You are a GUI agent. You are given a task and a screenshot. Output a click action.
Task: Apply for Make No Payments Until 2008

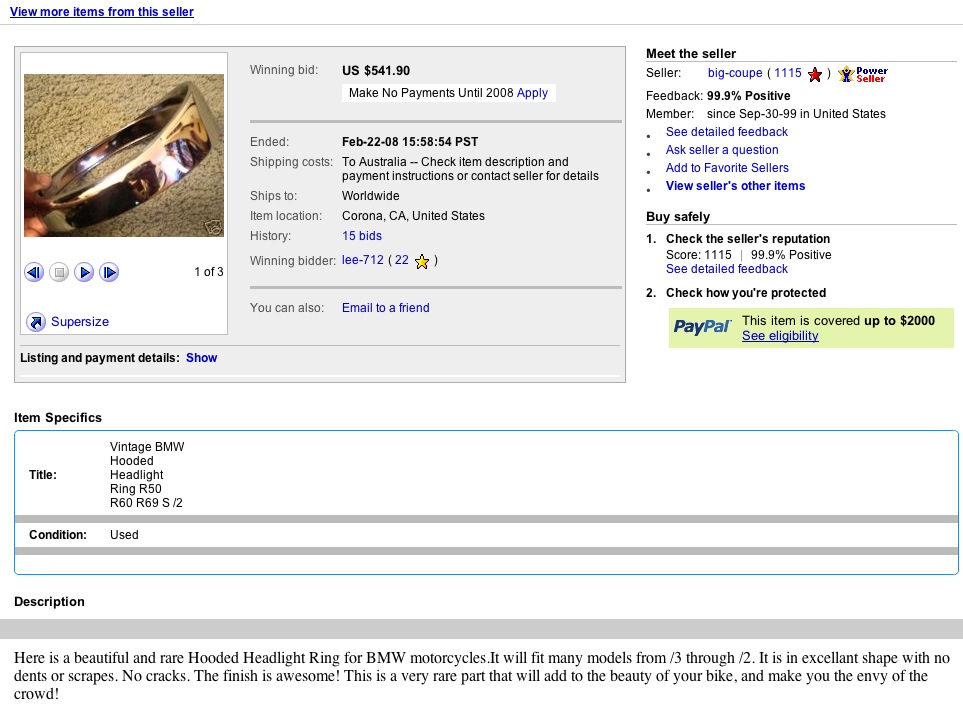point(532,93)
